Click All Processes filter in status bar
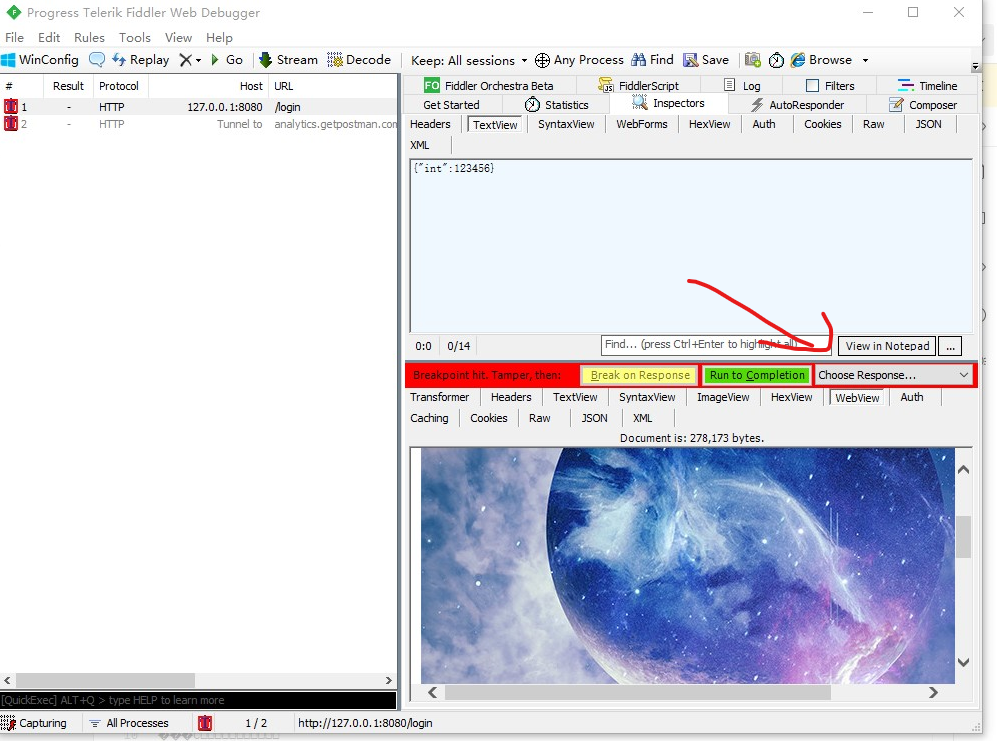This screenshot has height=741, width=997. pyautogui.click(x=129, y=723)
